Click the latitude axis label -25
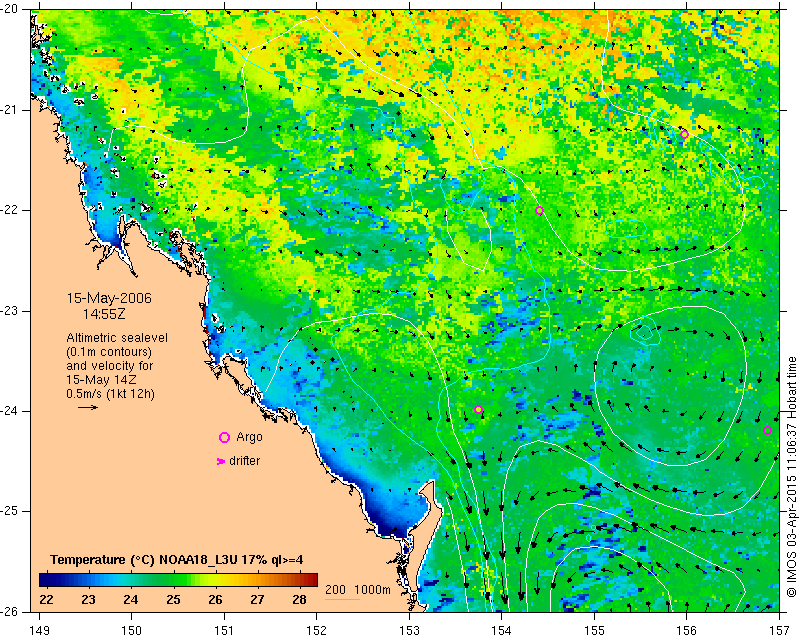 point(9,511)
